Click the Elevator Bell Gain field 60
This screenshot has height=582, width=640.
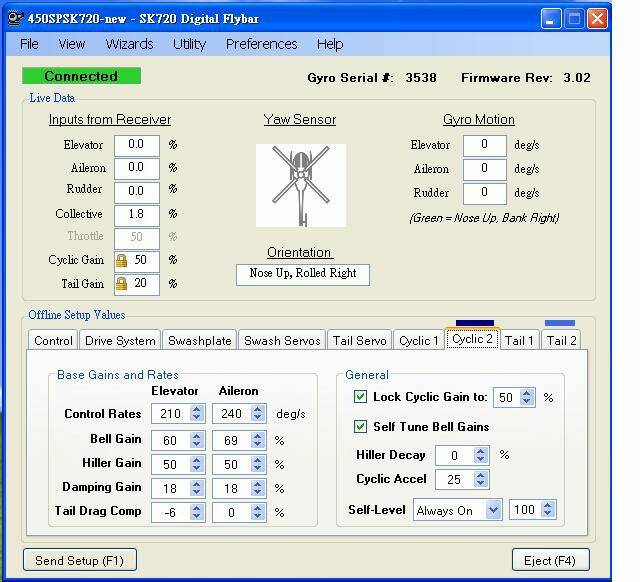[x=178, y=440]
